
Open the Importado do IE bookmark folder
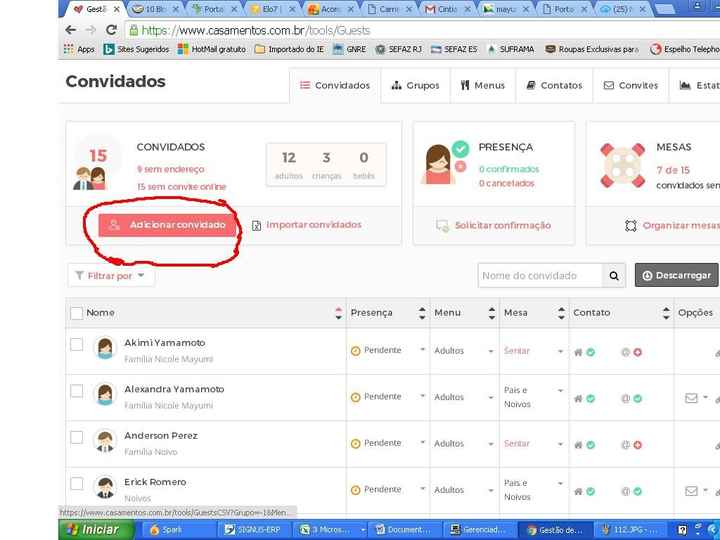(x=289, y=49)
